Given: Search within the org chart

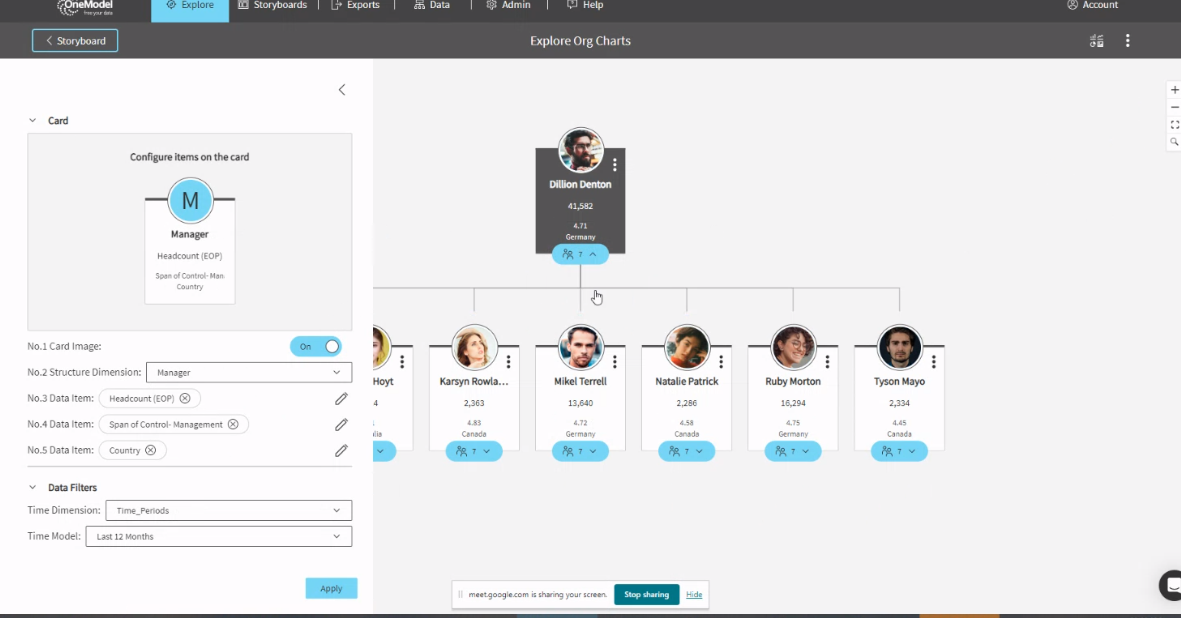Looking at the screenshot, I should 1174,142.
